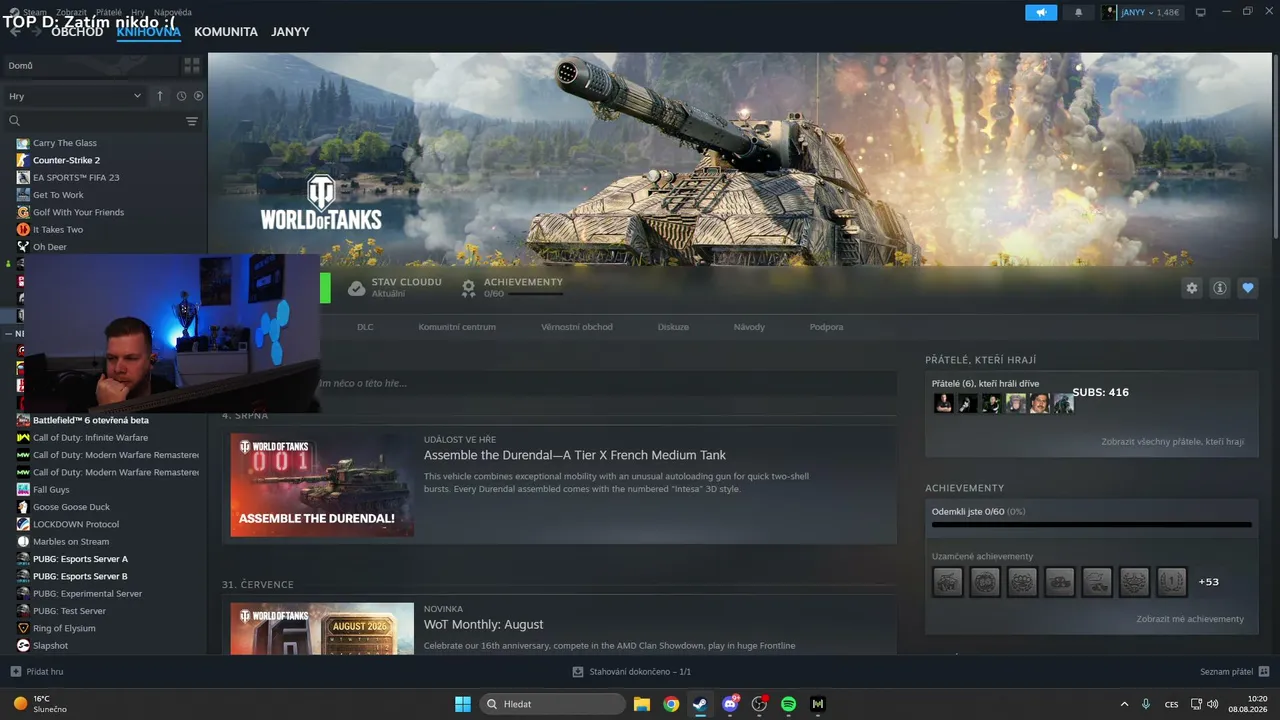Expand the Hry category dropdown
This screenshot has height=720, width=1280.
[75, 96]
